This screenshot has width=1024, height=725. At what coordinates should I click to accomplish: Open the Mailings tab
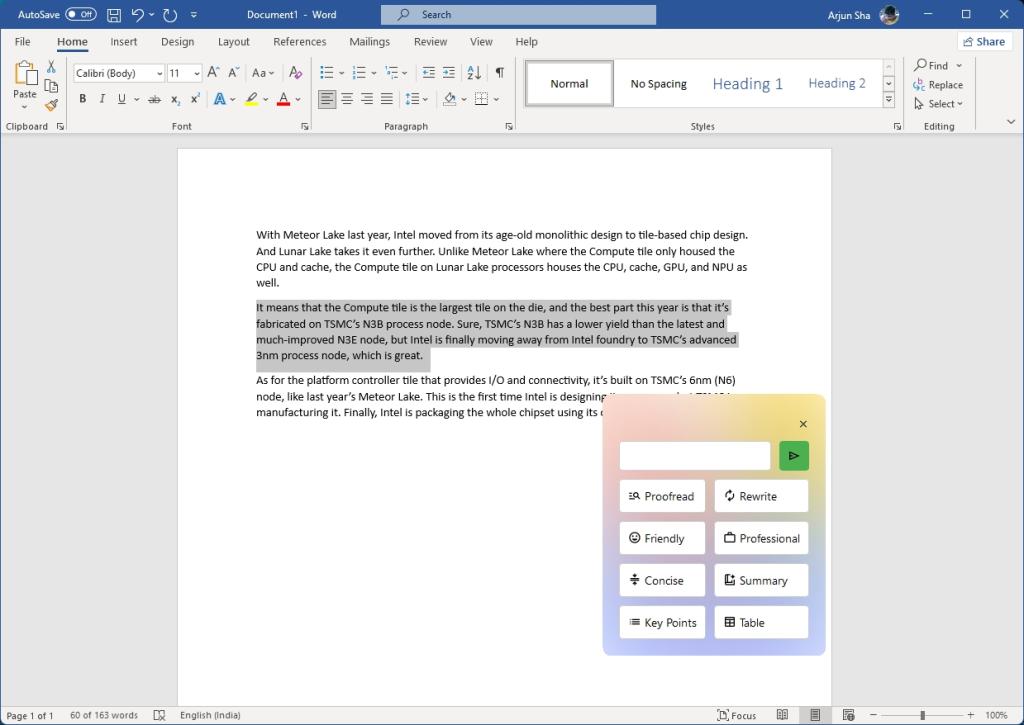(369, 41)
